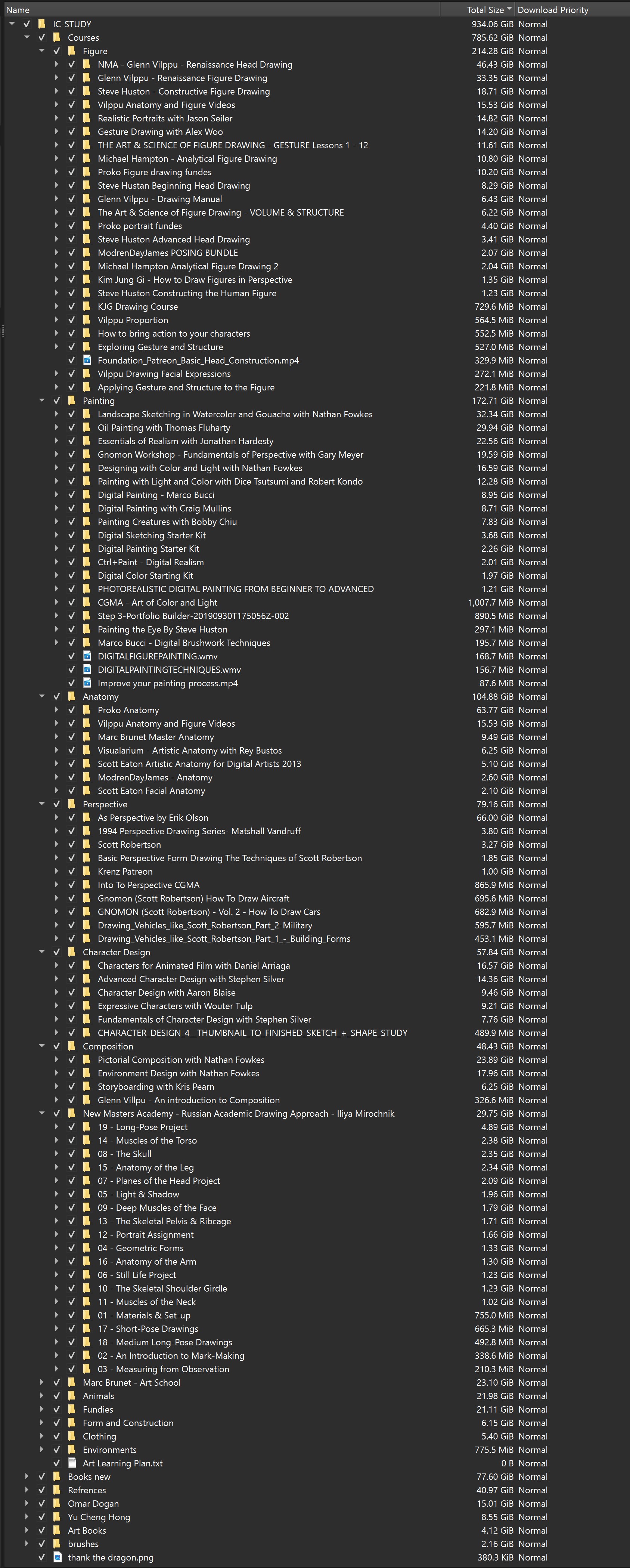Image resolution: width=630 pixels, height=1568 pixels.
Task: Uncheck 'Marc Brunet - Art School' checkbox
Action: 57,1382
